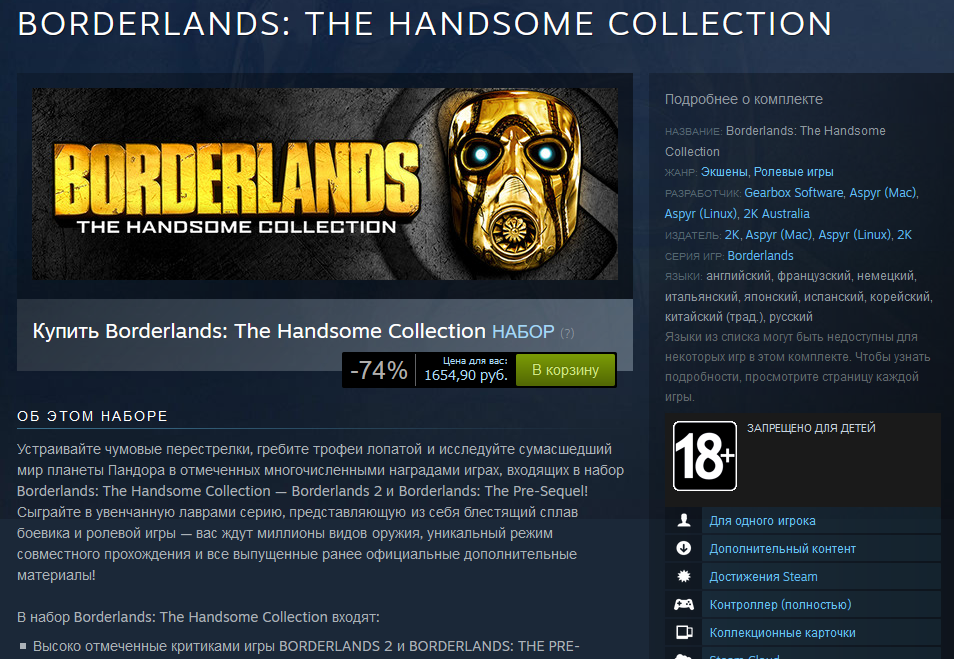Screen dimensions: 954x659
Task: Open the Экшены genre link
Action: 724,172
